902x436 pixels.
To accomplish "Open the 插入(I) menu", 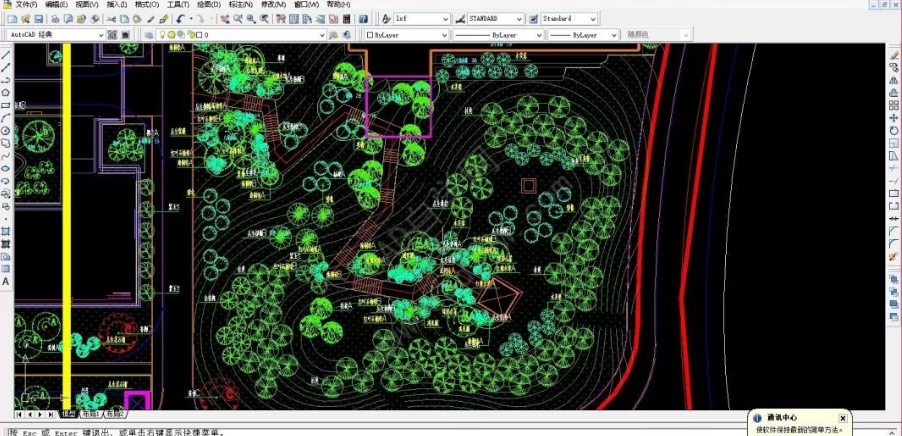I will pos(117,5).
